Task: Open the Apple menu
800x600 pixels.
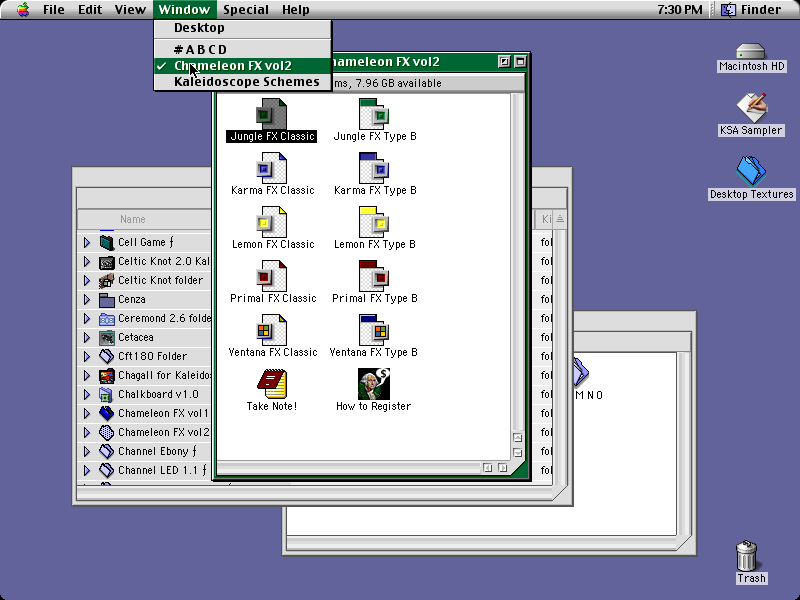Action: click(22, 9)
